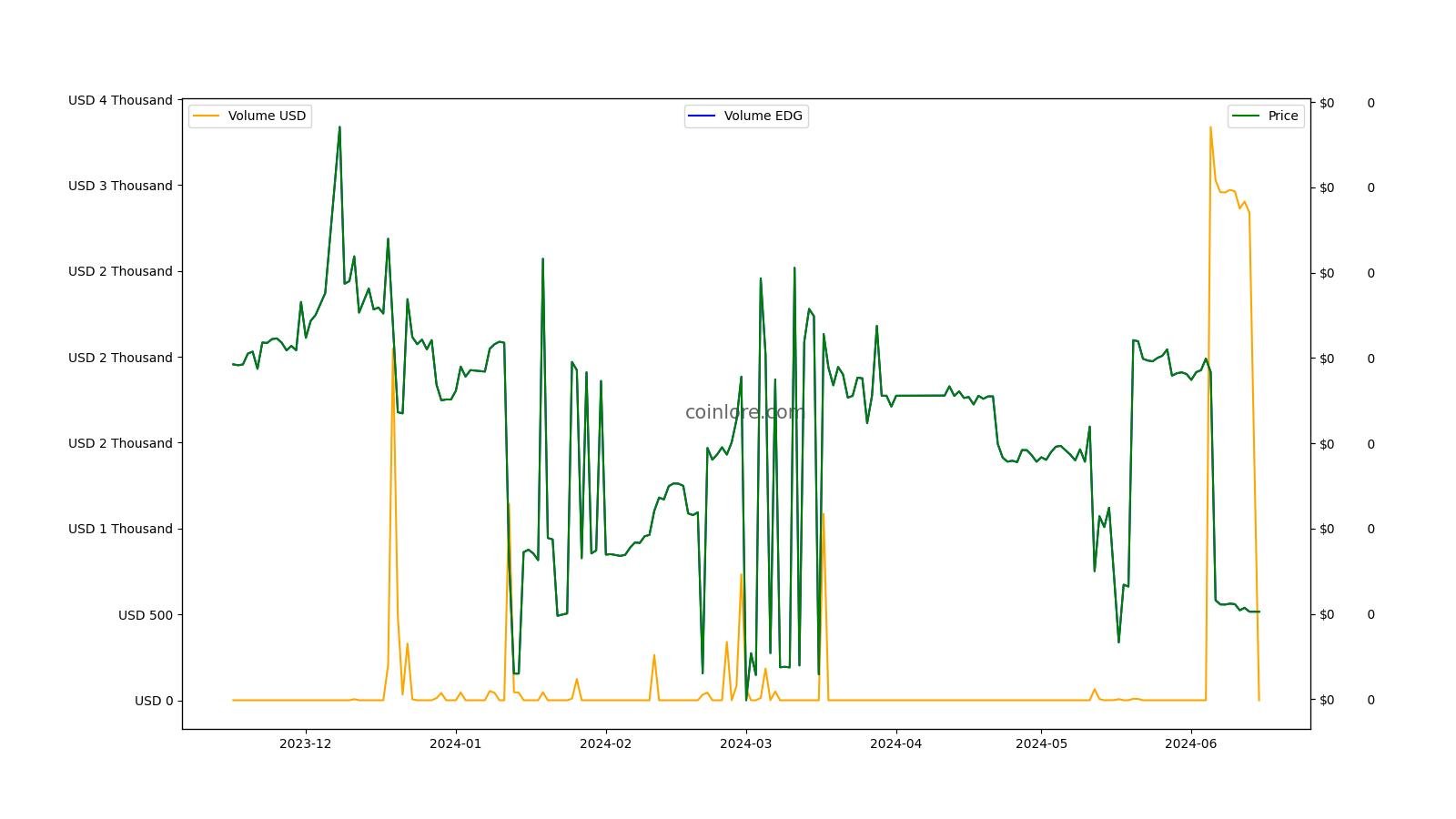Screen dimensions: 1456x819
Task: Click the orange Volume USD legend line
Action: 207,116
